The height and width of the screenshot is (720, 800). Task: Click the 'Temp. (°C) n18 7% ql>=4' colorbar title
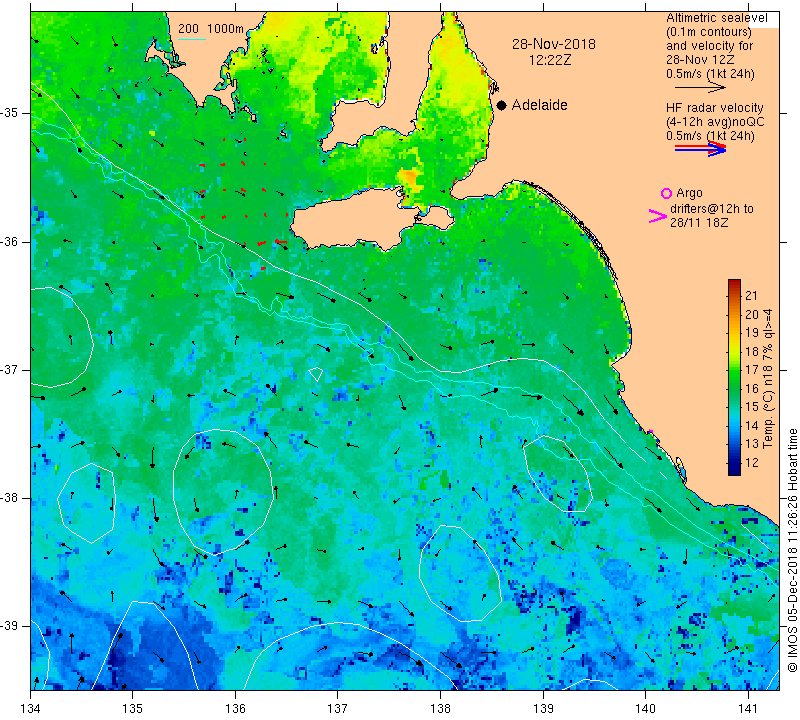(768, 378)
